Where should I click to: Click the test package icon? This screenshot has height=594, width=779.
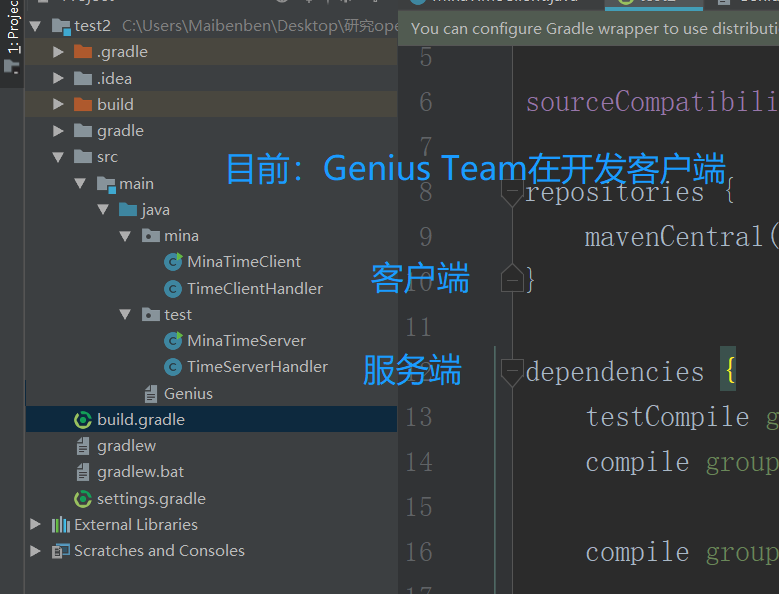click(x=151, y=314)
